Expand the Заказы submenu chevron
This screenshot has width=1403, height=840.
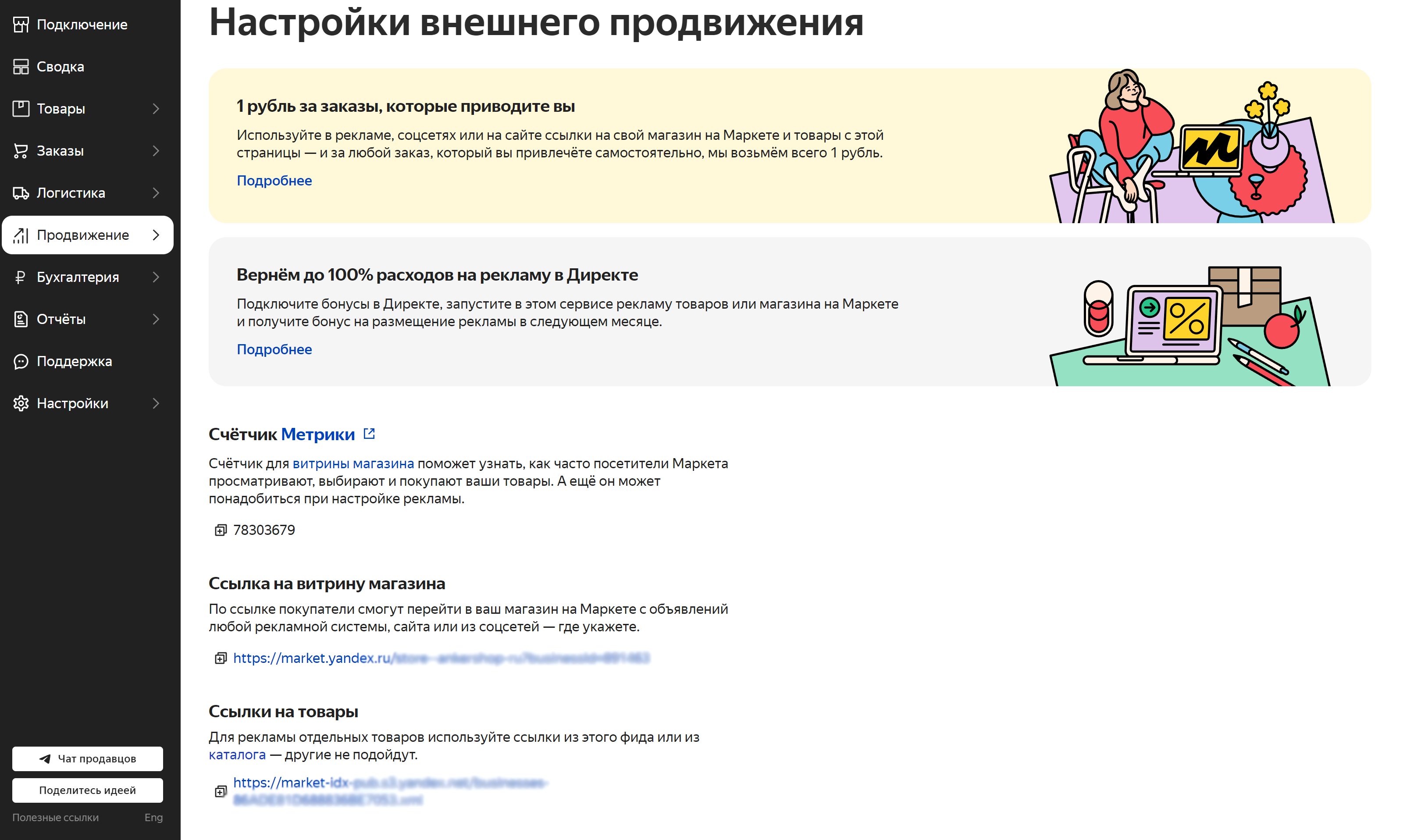click(156, 150)
